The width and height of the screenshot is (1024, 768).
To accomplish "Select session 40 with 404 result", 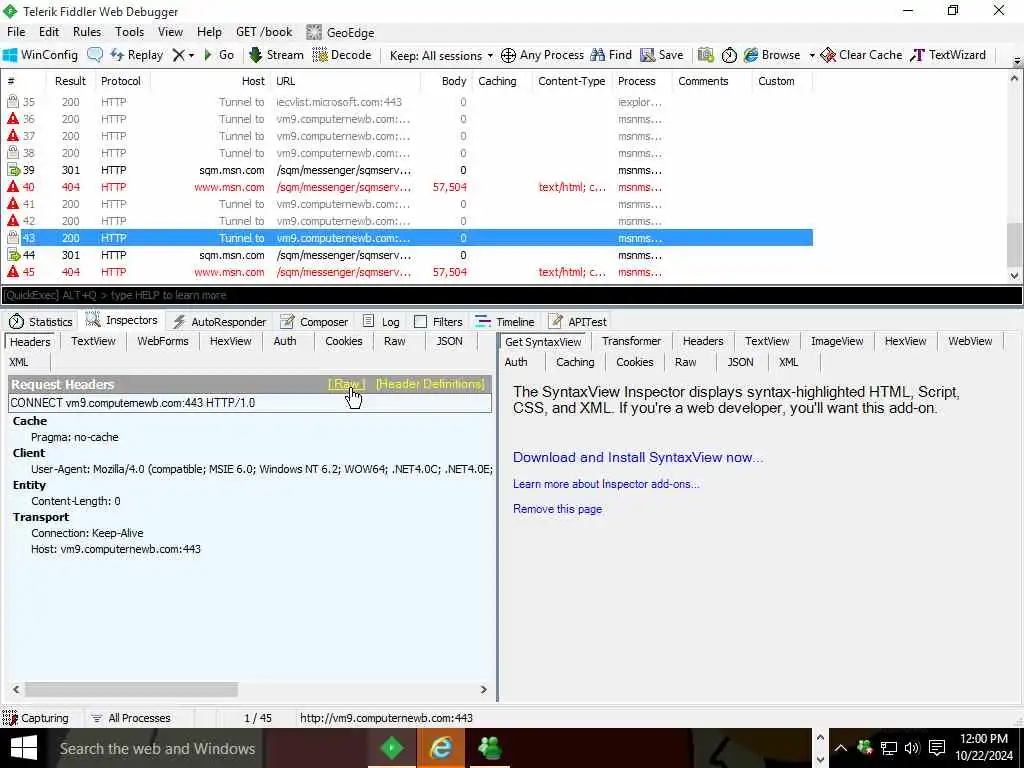I will [409, 187].
